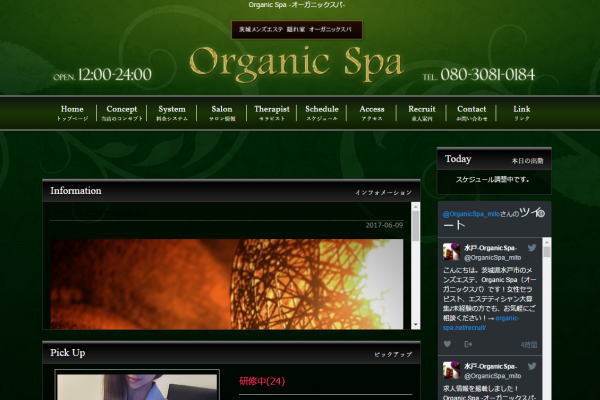This screenshot has width=600, height=400.
Task: Click the share icon on first tweet
Action: click(468, 344)
